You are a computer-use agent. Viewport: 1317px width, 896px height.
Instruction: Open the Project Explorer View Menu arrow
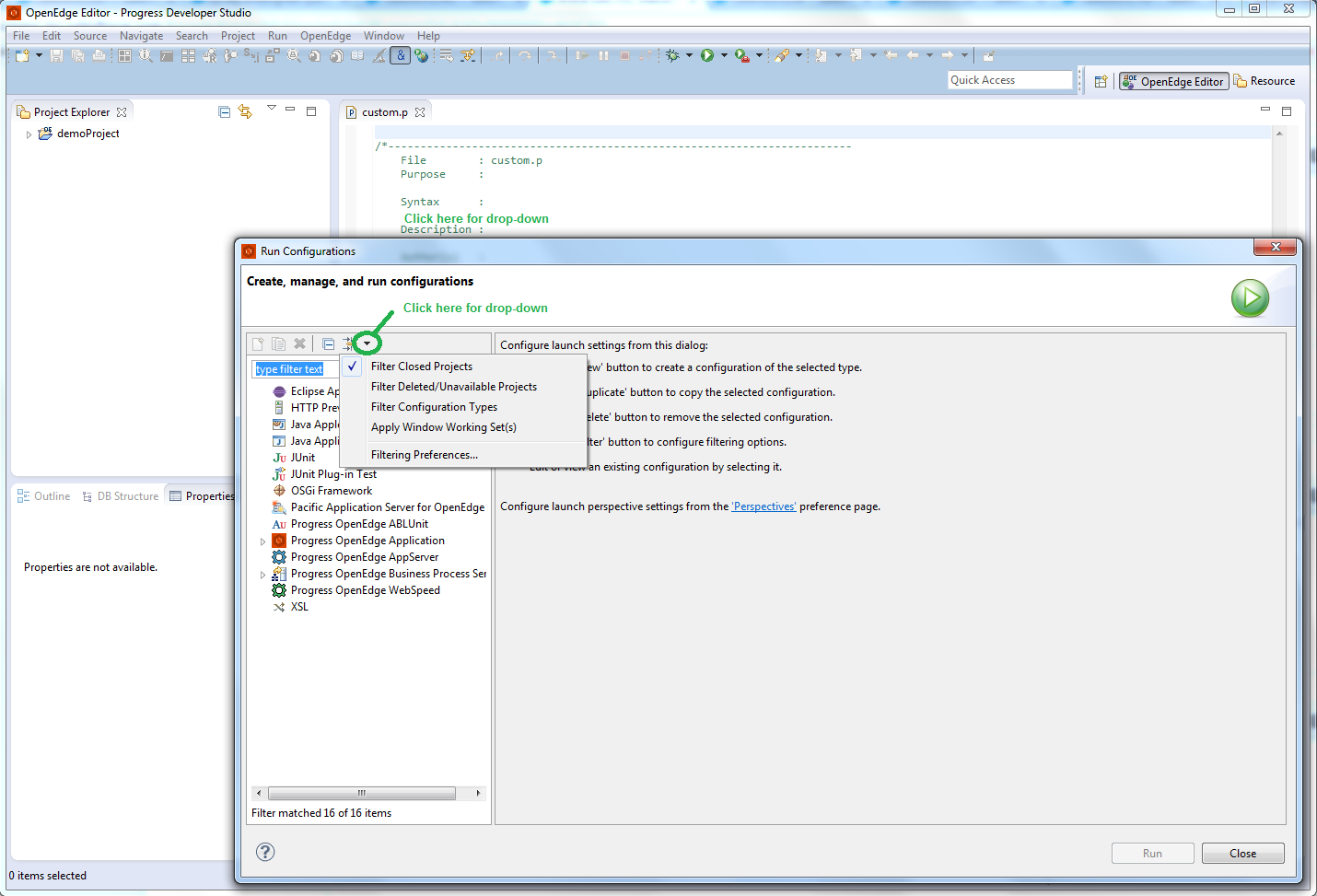click(x=272, y=109)
